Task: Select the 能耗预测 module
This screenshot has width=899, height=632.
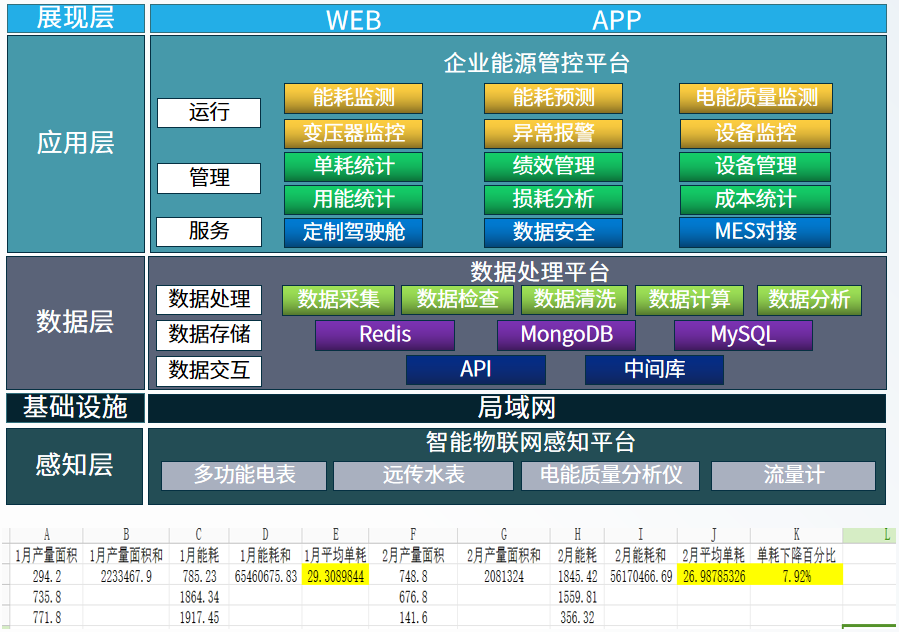Action: 553,98
